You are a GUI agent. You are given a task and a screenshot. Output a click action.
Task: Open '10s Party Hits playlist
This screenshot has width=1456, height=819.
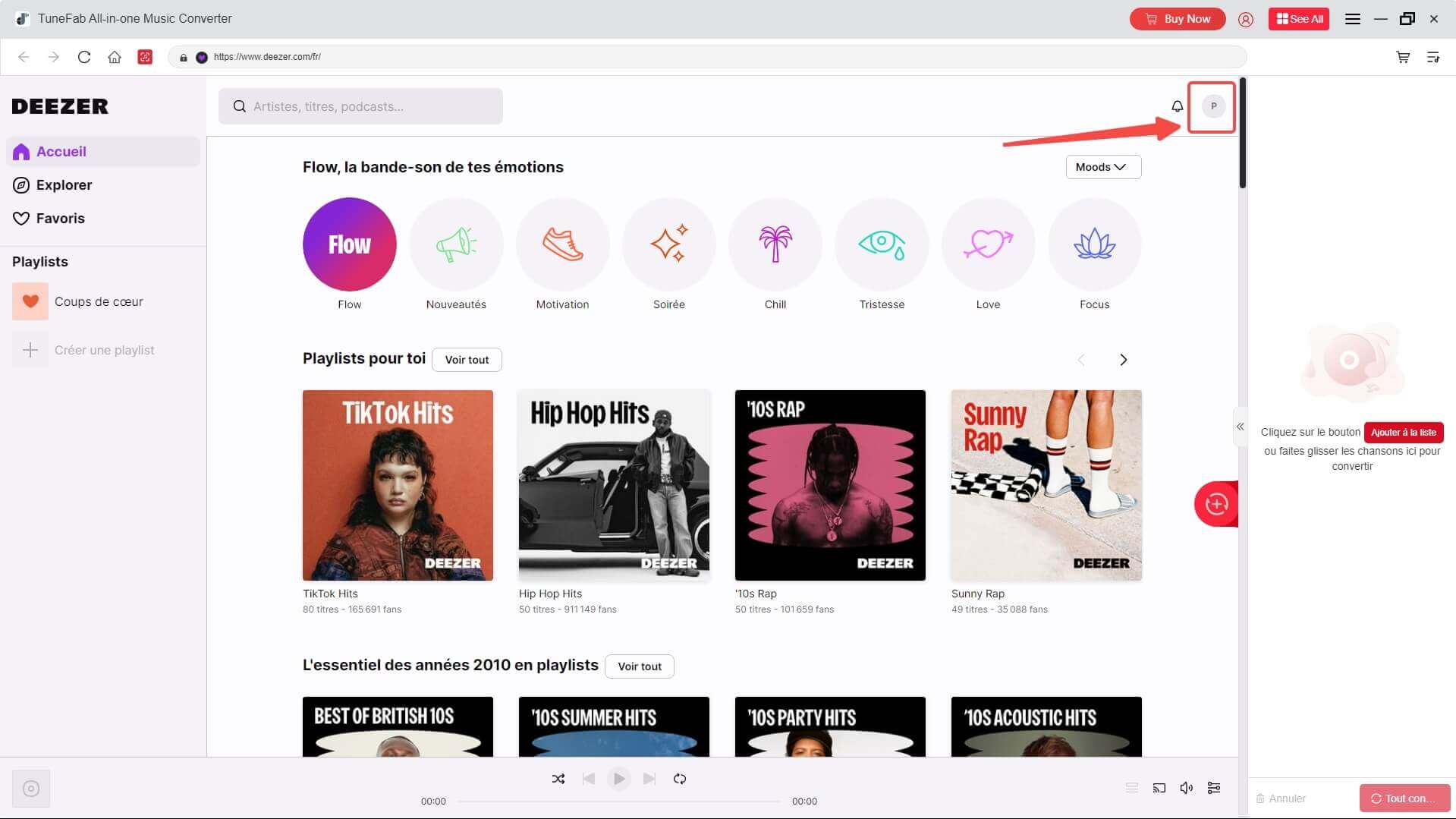coord(830,726)
